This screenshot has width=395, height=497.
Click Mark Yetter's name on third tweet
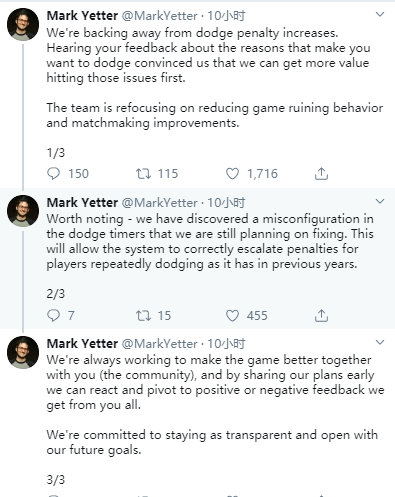pyautogui.click(x=82, y=344)
